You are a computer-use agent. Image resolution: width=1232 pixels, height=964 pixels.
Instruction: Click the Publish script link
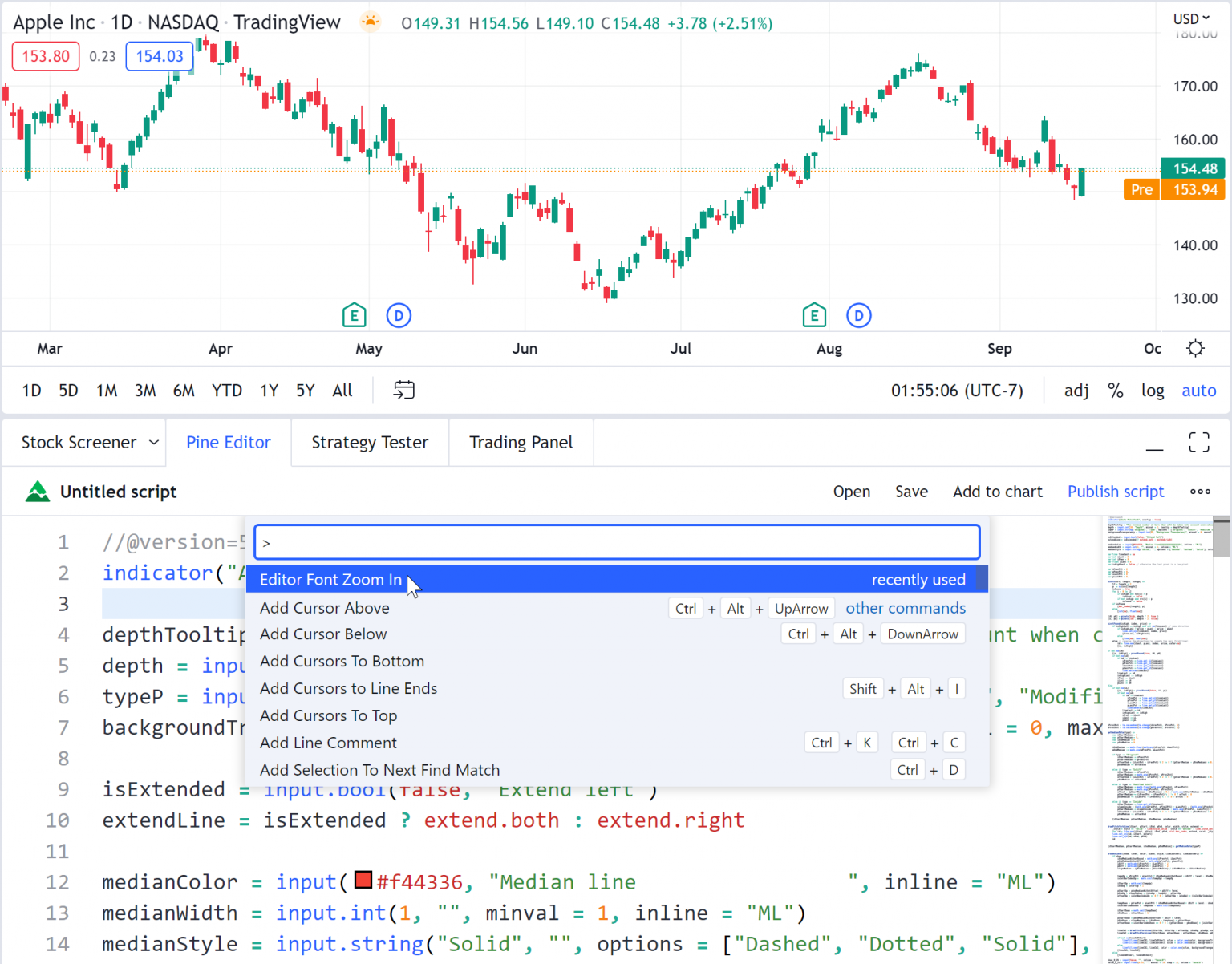[1115, 492]
